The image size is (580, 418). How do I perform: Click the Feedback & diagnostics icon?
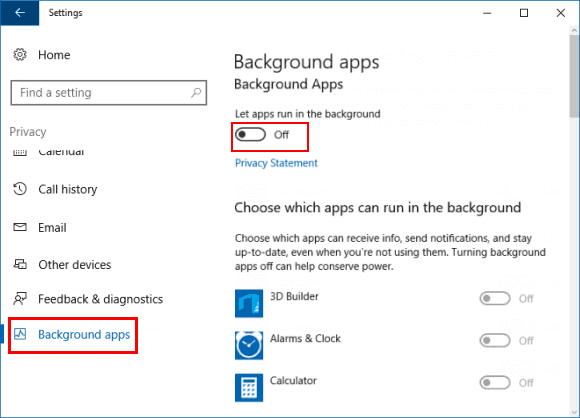click(20, 299)
